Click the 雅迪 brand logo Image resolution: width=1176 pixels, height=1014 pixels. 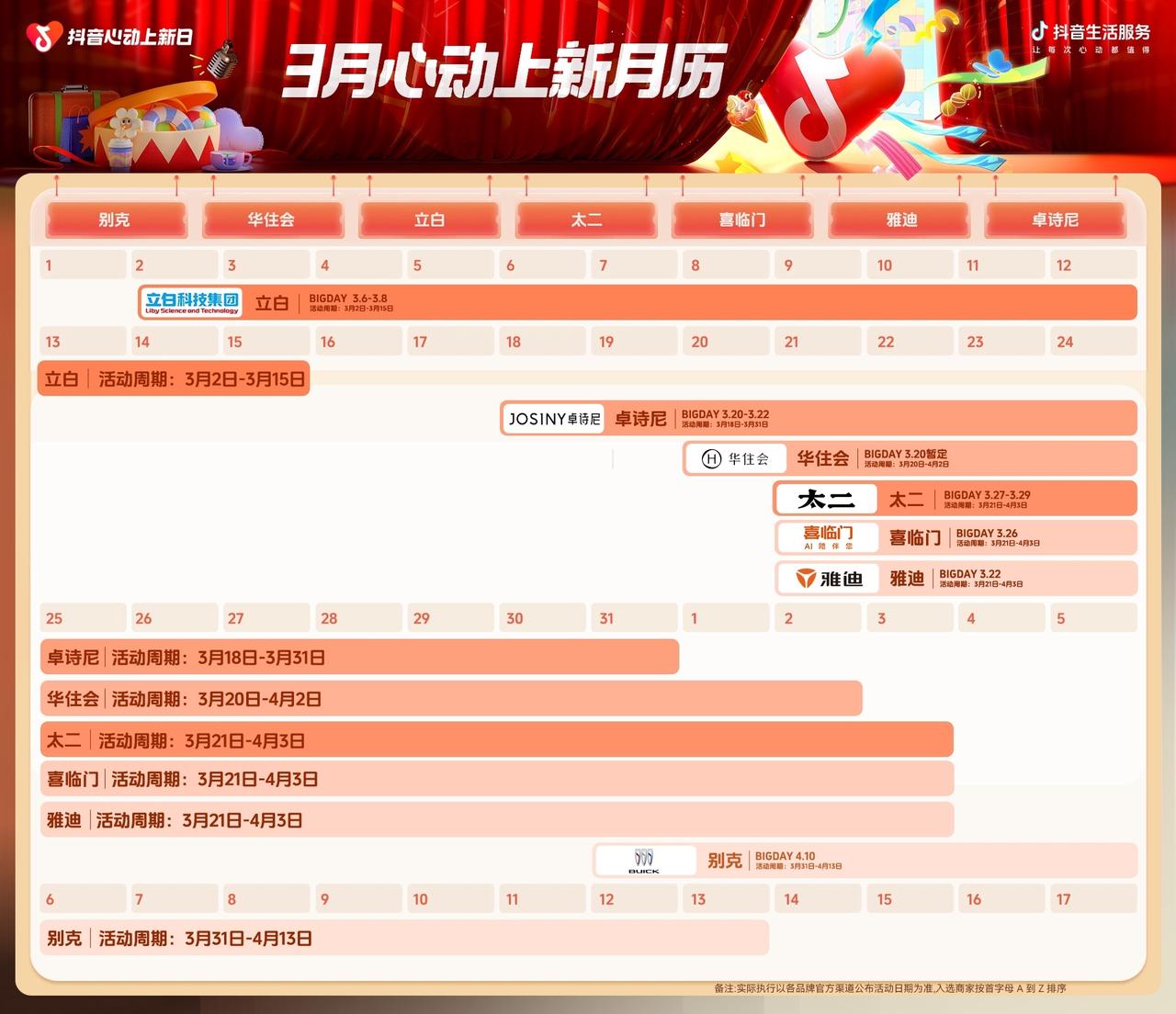pos(829,579)
